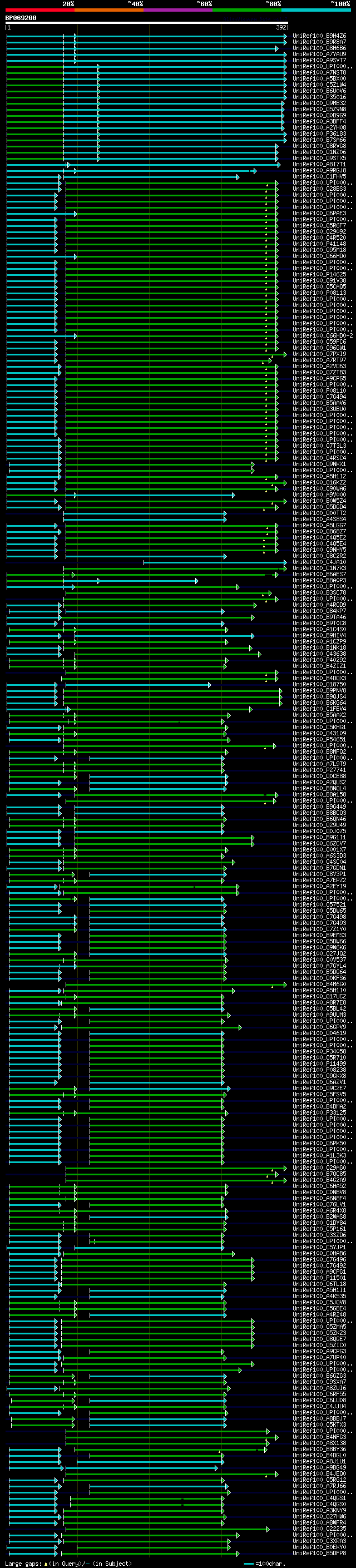Screen dimensions: 356x1568
Task: Select UniRef100_Q22235 label
Action: pos(319,1529)
